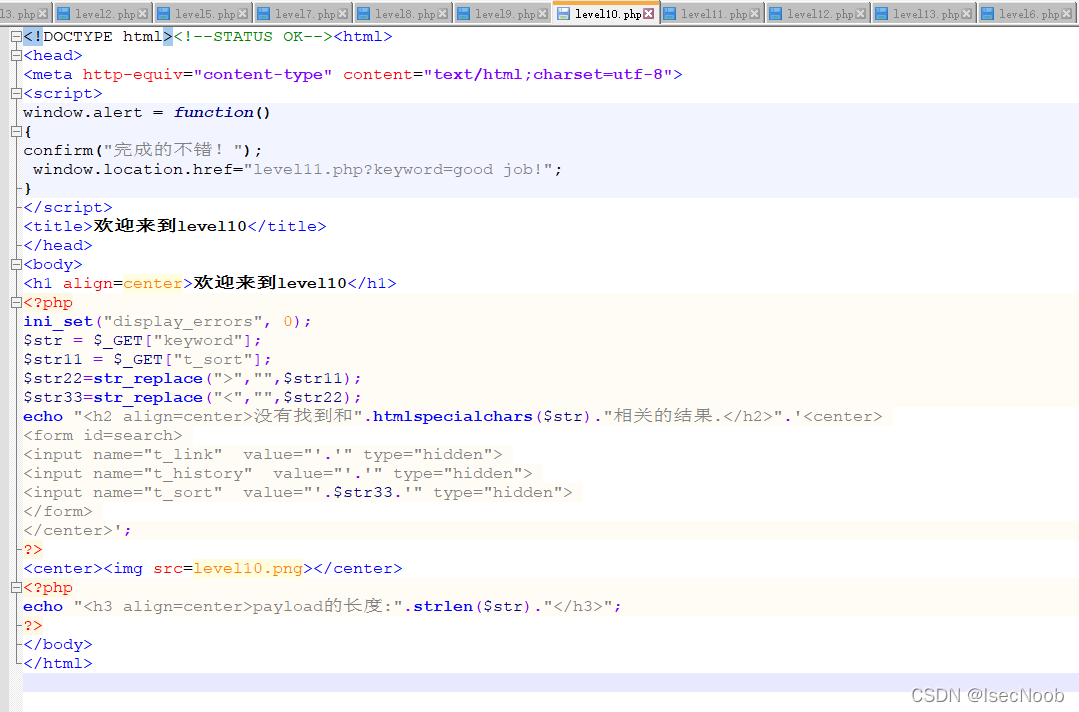This screenshot has width=1079, height=712.
Task: Collapse the <script> block fold marker
Action: [x=16, y=94]
